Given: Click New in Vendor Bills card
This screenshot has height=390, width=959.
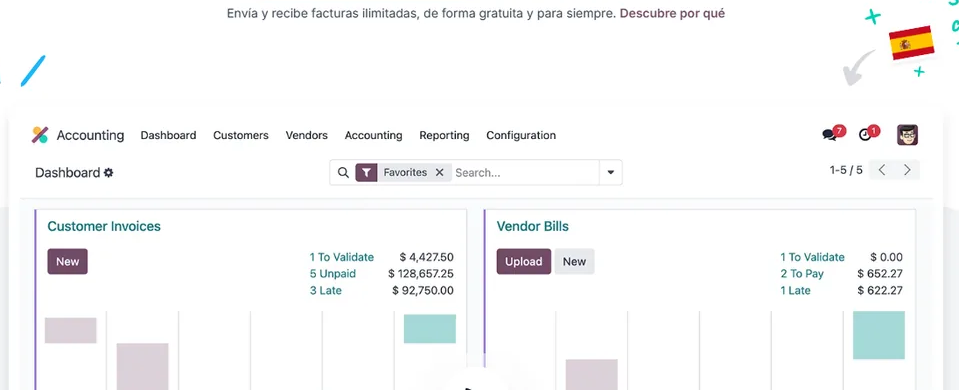Looking at the screenshot, I should tap(574, 262).
